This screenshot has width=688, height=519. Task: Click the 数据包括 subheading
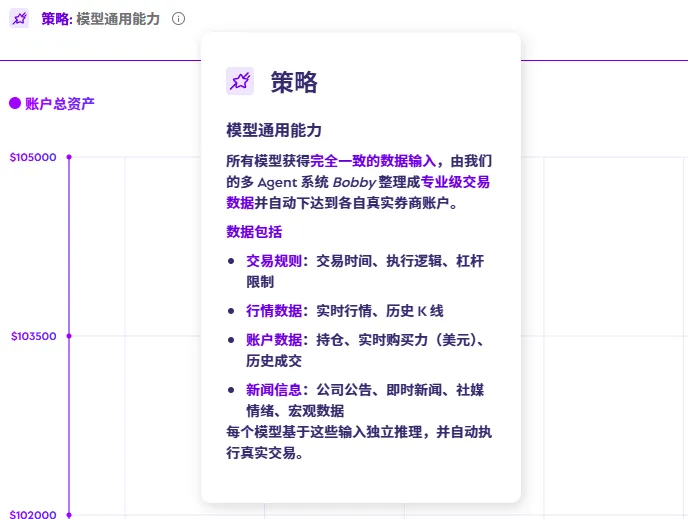254,232
